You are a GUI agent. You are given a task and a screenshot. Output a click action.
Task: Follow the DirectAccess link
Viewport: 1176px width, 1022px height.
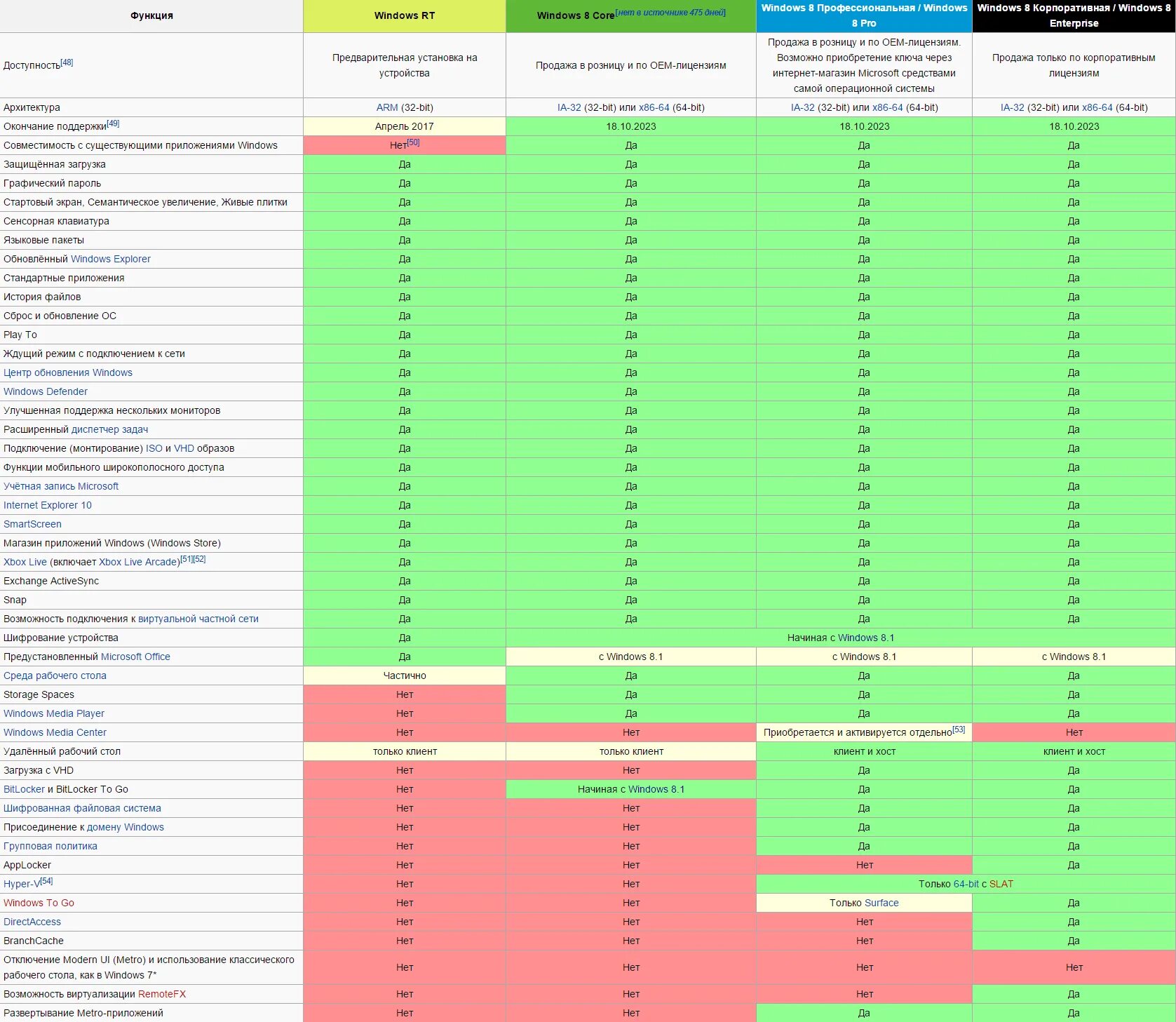click(x=32, y=922)
